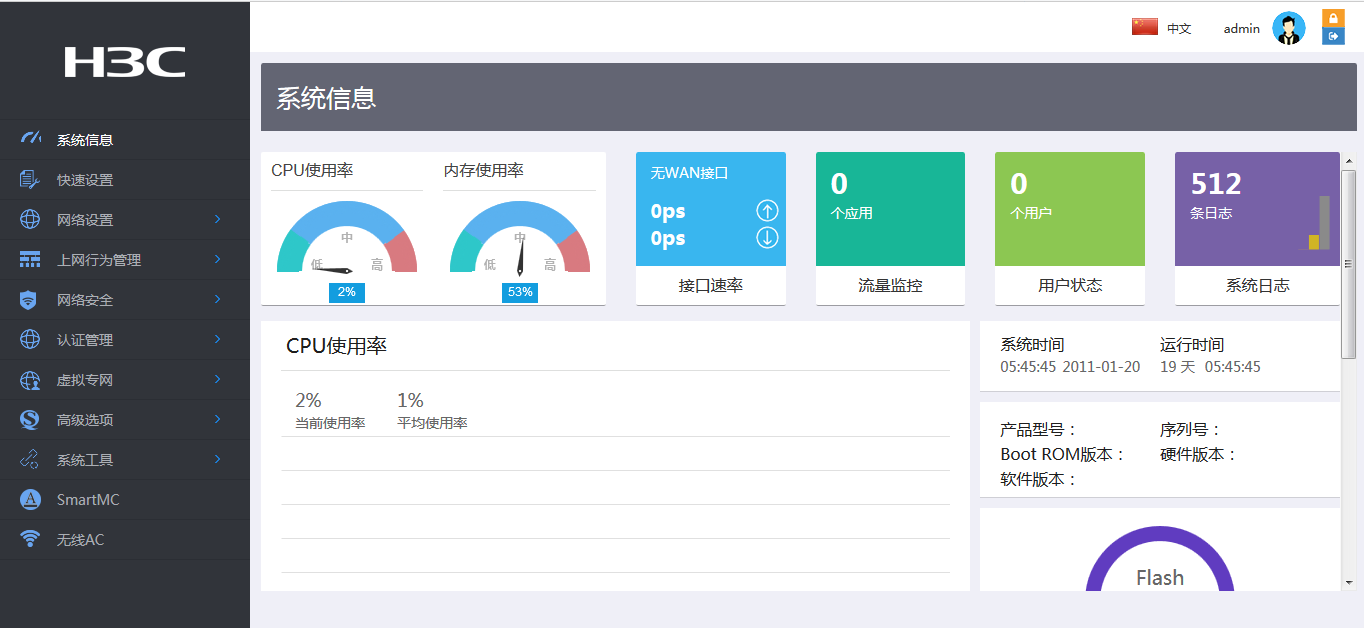Open the 流量监控 card label

pos(890,285)
